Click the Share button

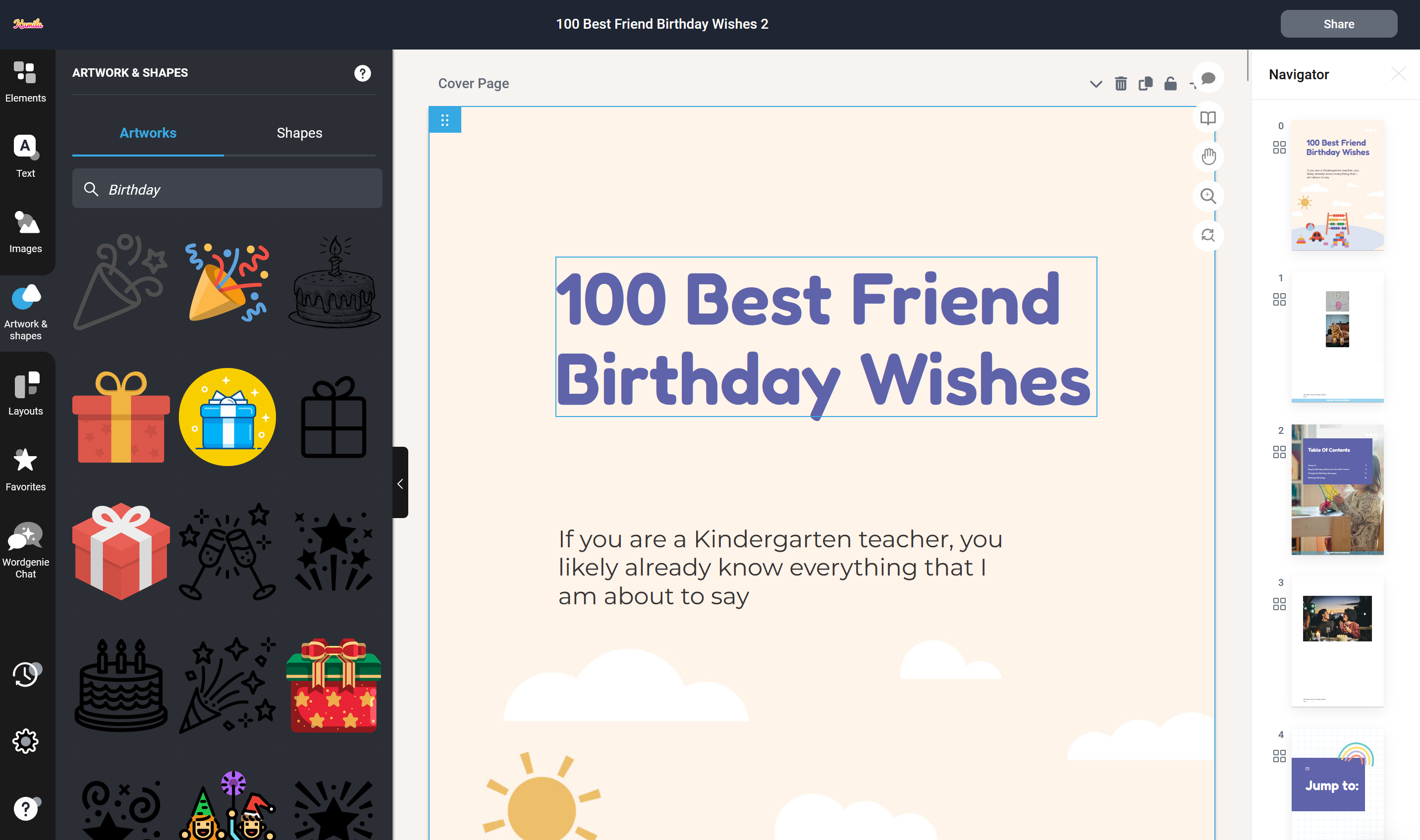[1338, 24]
